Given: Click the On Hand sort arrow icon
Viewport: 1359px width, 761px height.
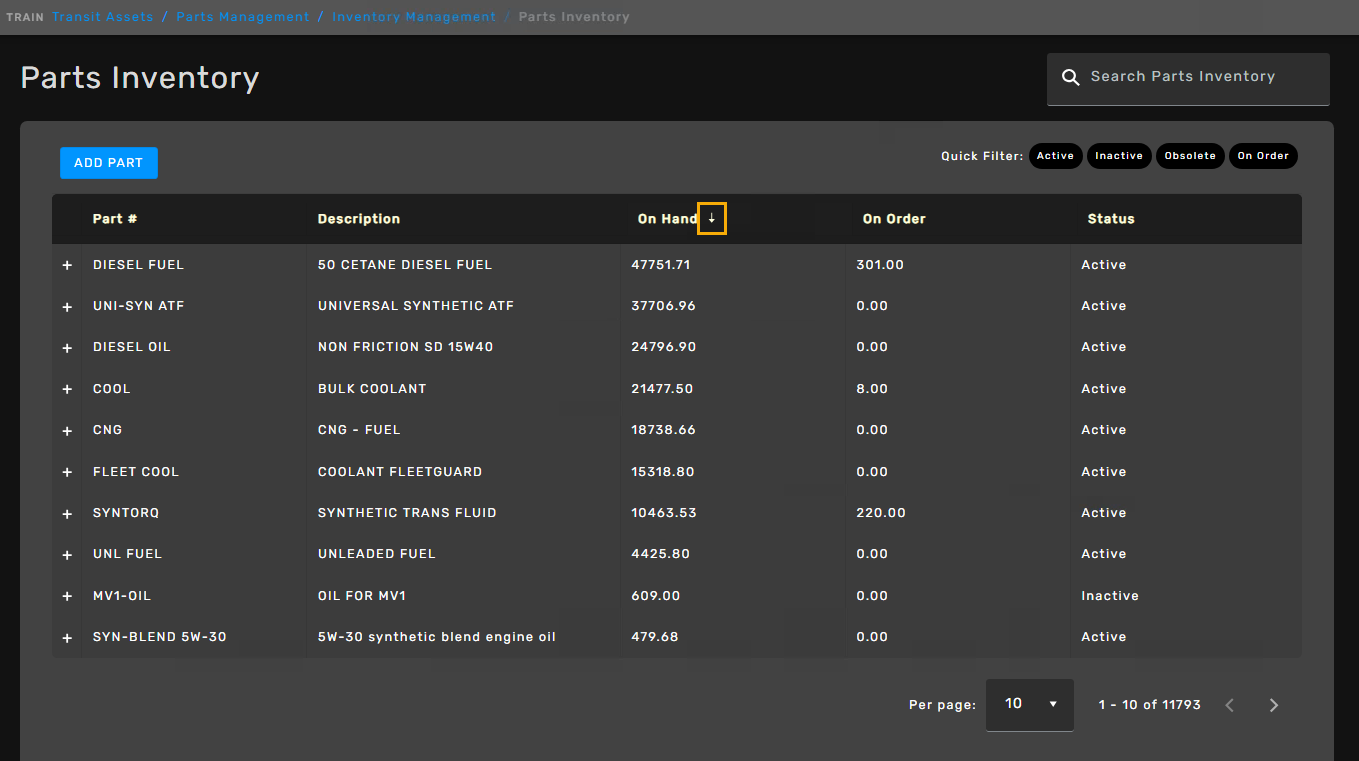Looking at the screenshot, I should [x=712, y=219].
